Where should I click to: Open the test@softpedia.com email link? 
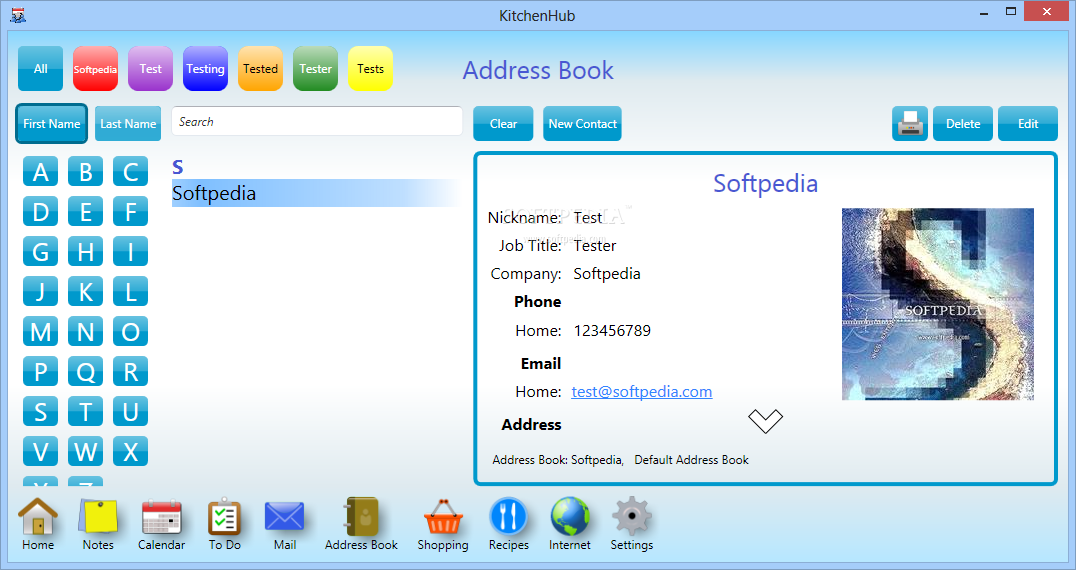(642, 392)
